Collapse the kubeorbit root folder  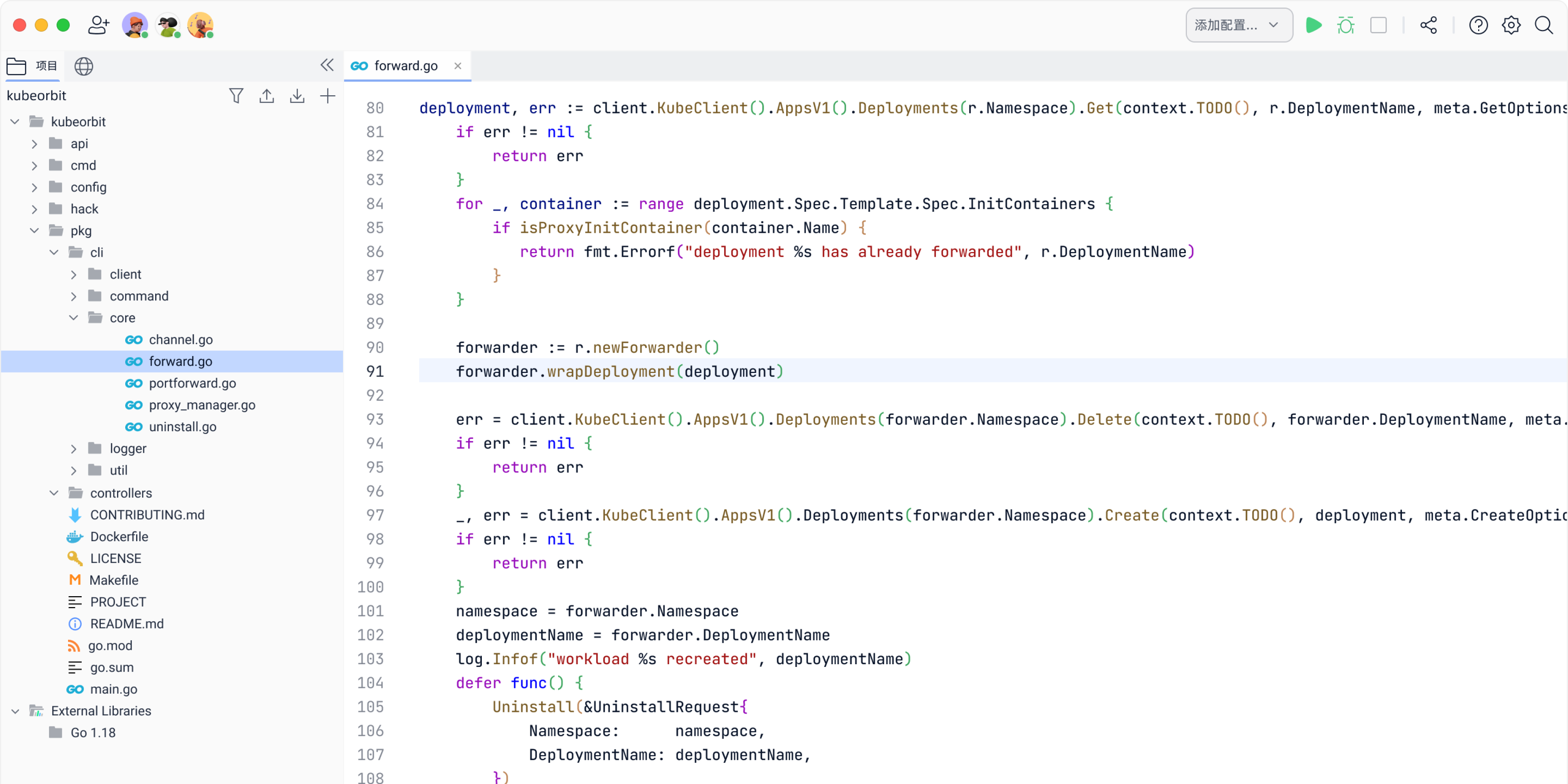click(x=15, y=122)
